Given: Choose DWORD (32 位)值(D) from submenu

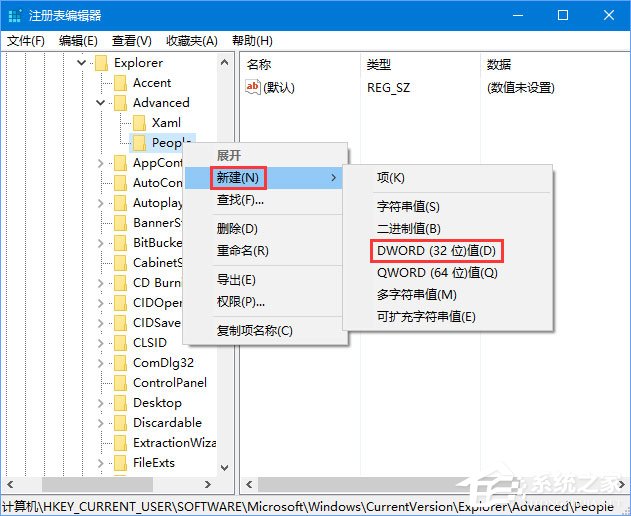Looking at the screenshot, I should 436,250.
